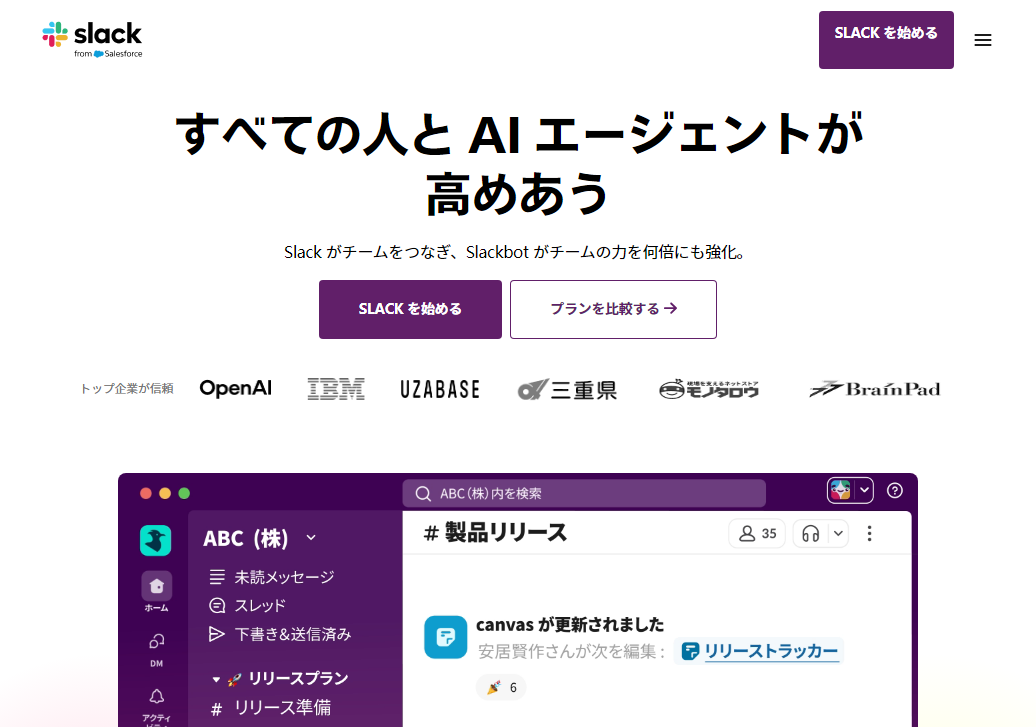The height and width of the screenshot is (727, 1036).
Task: Click the purple SLACK を始める hero button
Action: point(410,309)
